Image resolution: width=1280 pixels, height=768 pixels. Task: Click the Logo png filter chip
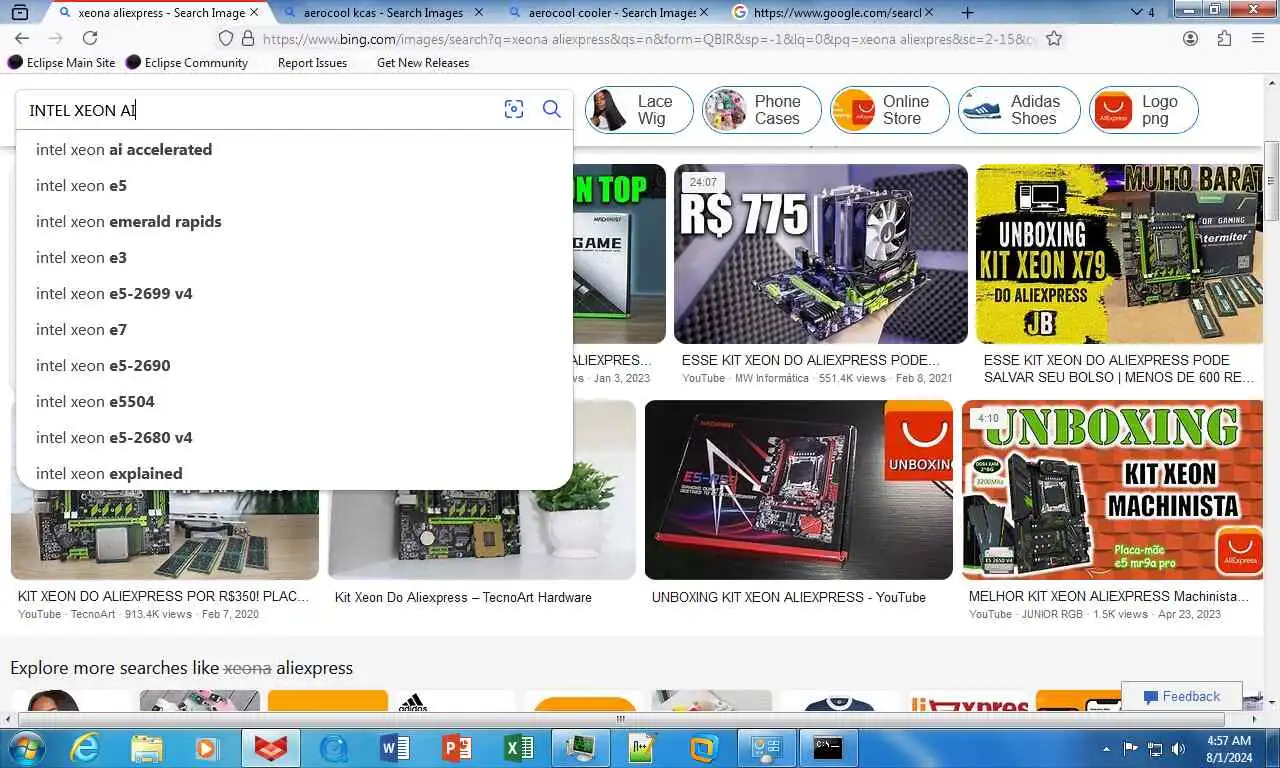click(x=1144, y=110)
